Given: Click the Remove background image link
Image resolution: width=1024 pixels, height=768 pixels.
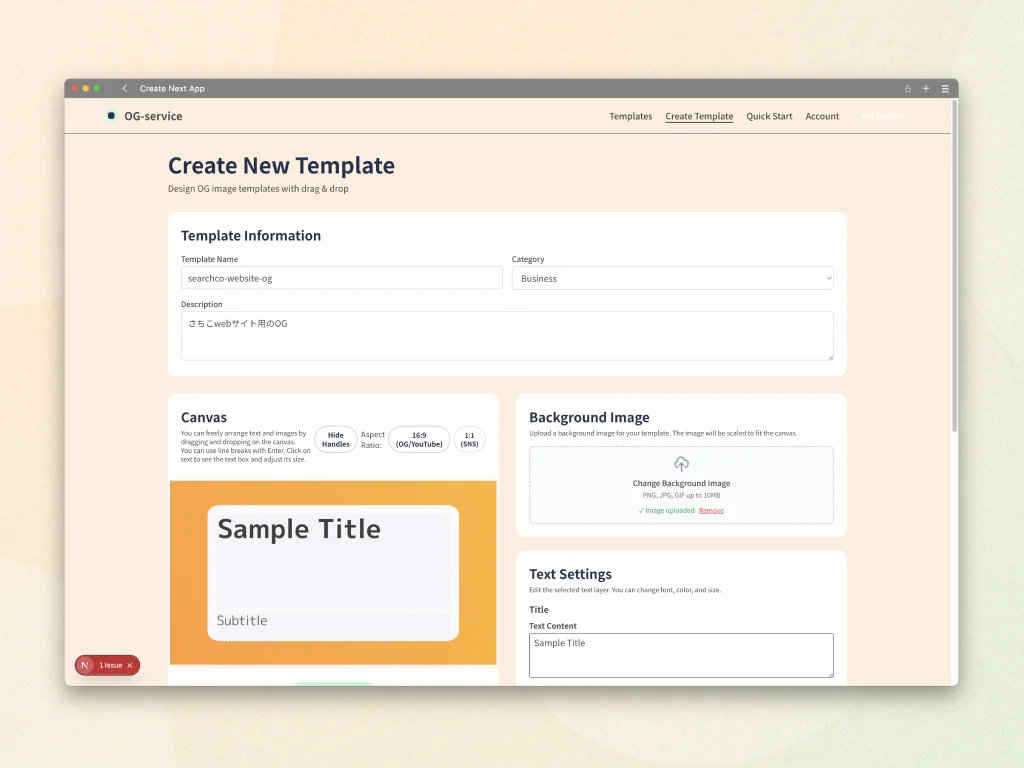Looking at the screenshot, I should click(x=711, y=511).
